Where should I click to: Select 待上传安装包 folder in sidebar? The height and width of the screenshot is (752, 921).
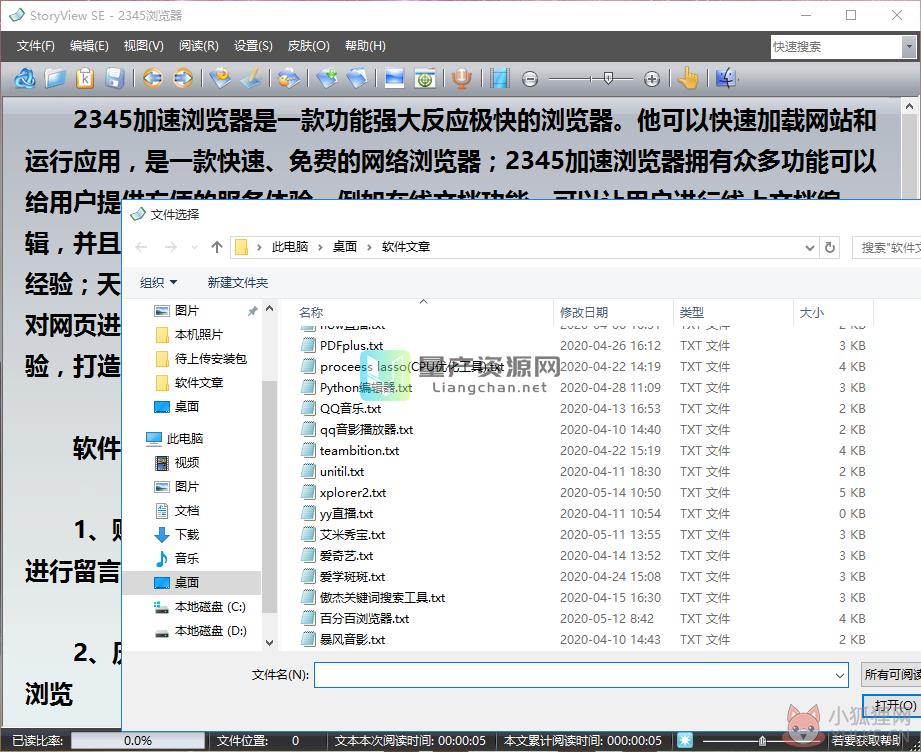point(200,358)
